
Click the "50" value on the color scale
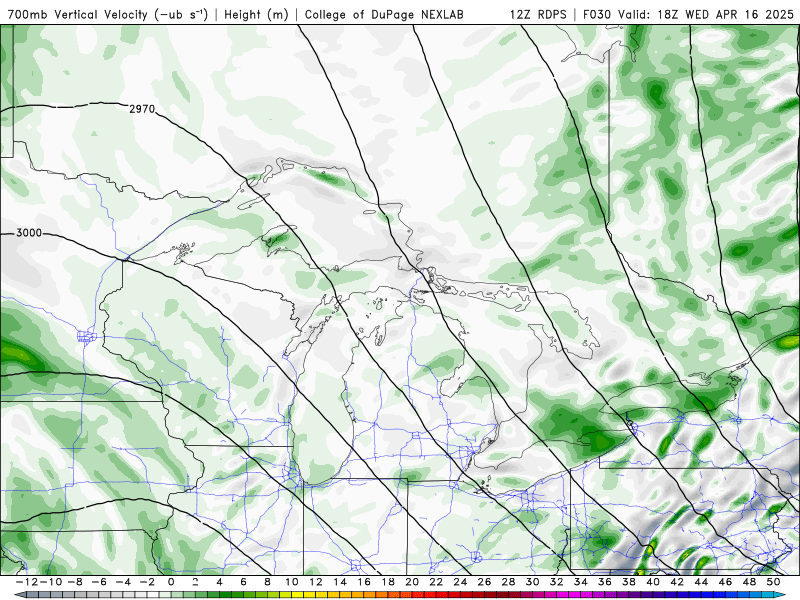click(x=773, y=582)
